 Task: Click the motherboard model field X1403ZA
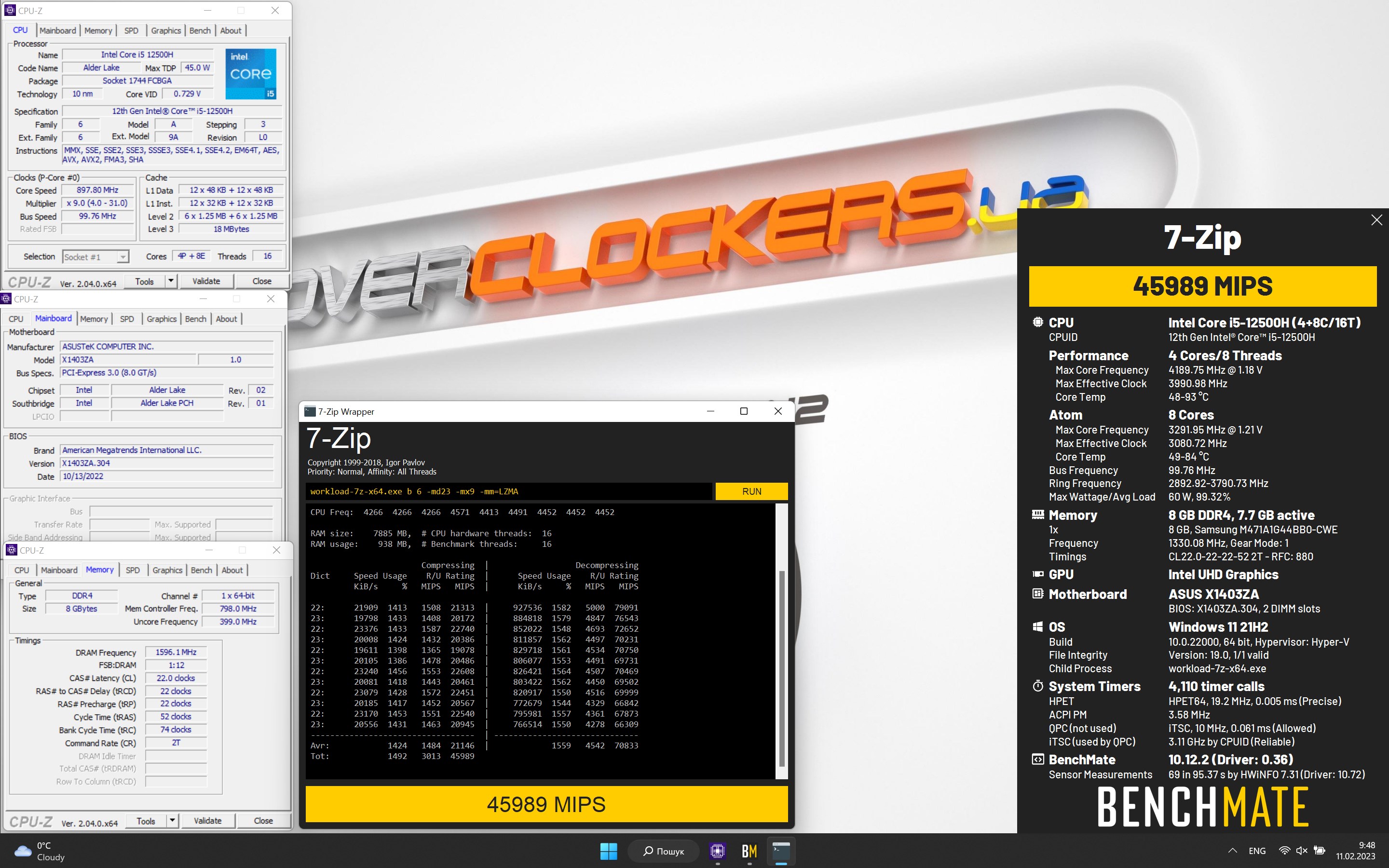click(x=129, y=359)
